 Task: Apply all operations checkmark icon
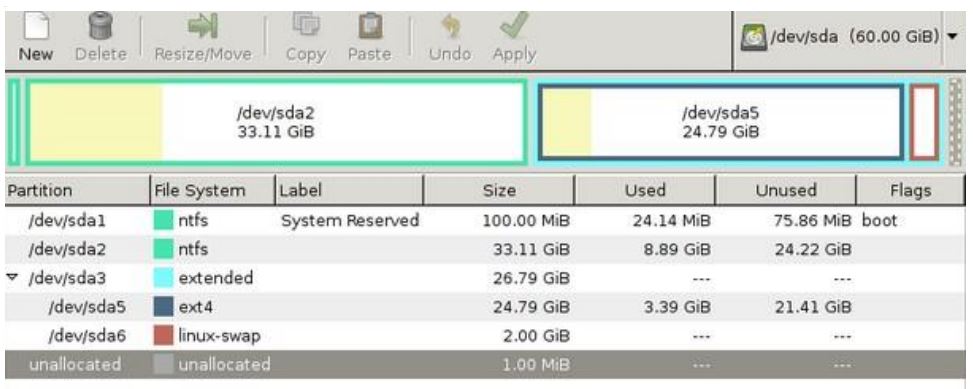[x=513, y=26]
